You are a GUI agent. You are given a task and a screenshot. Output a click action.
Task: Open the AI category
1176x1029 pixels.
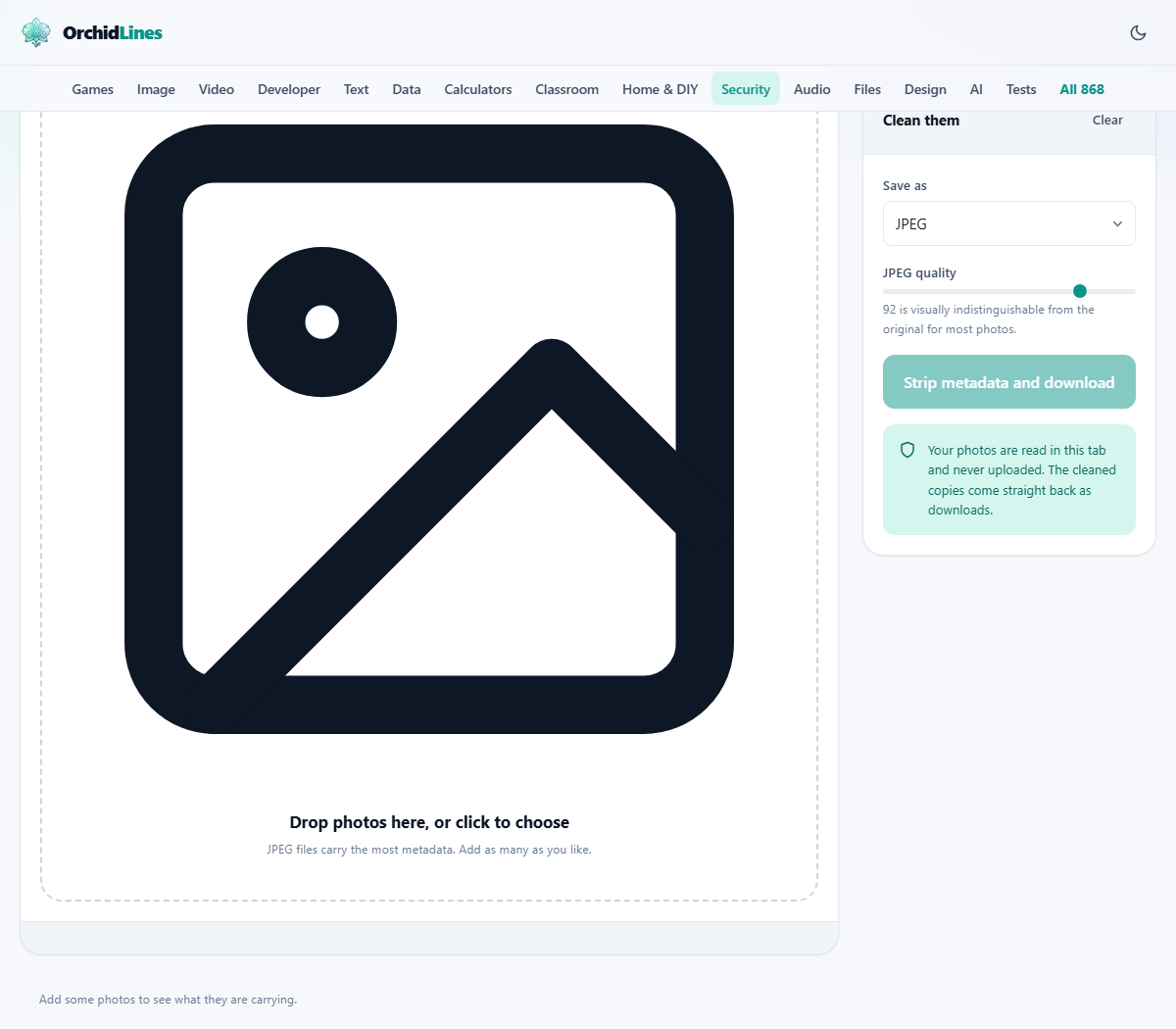point(976,89)
